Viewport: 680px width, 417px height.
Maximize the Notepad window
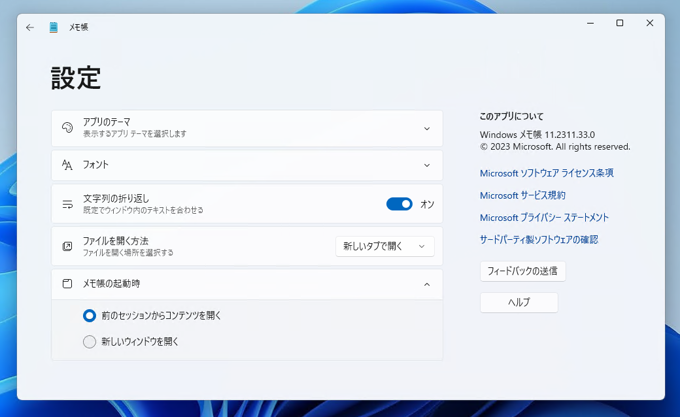pyautogui.click(x=620, y=23)
